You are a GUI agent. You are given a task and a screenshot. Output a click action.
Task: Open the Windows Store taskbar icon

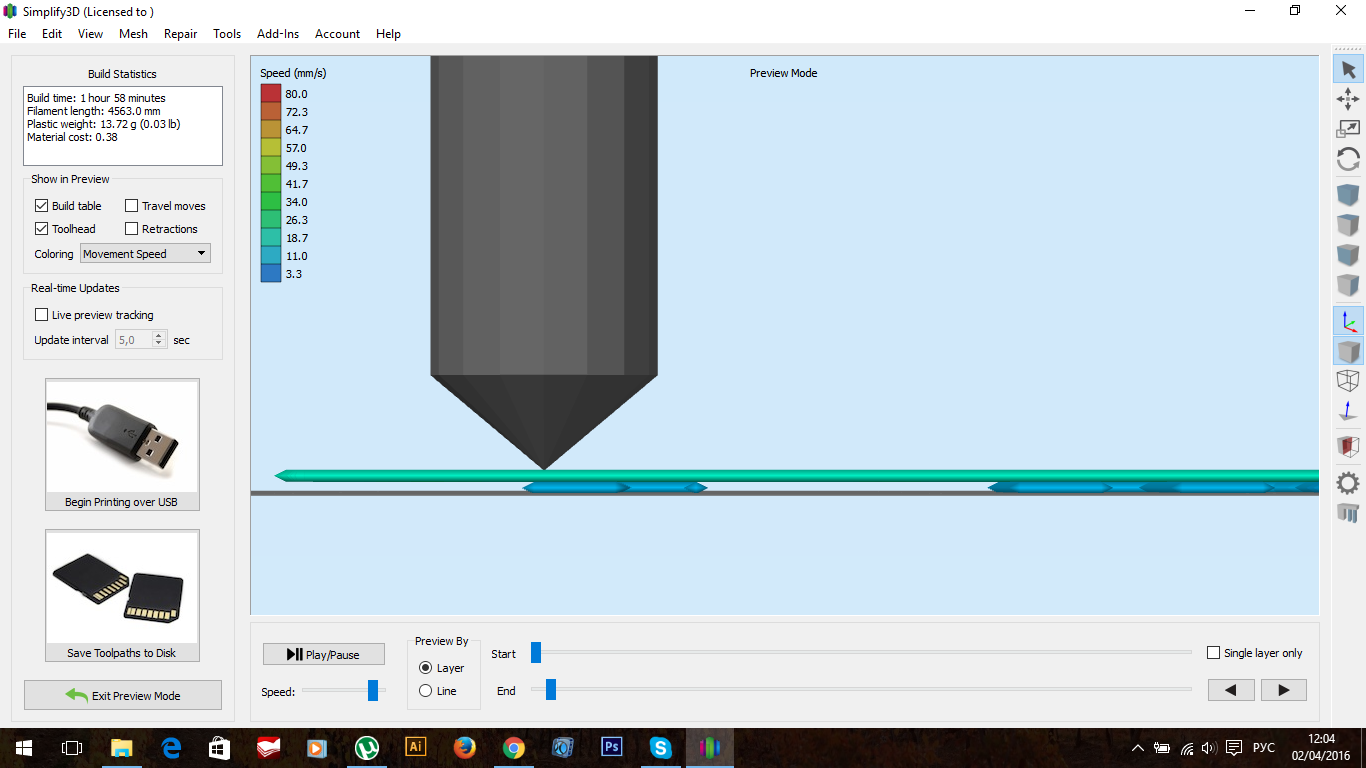pyautogui.click(x=219, y=747)
